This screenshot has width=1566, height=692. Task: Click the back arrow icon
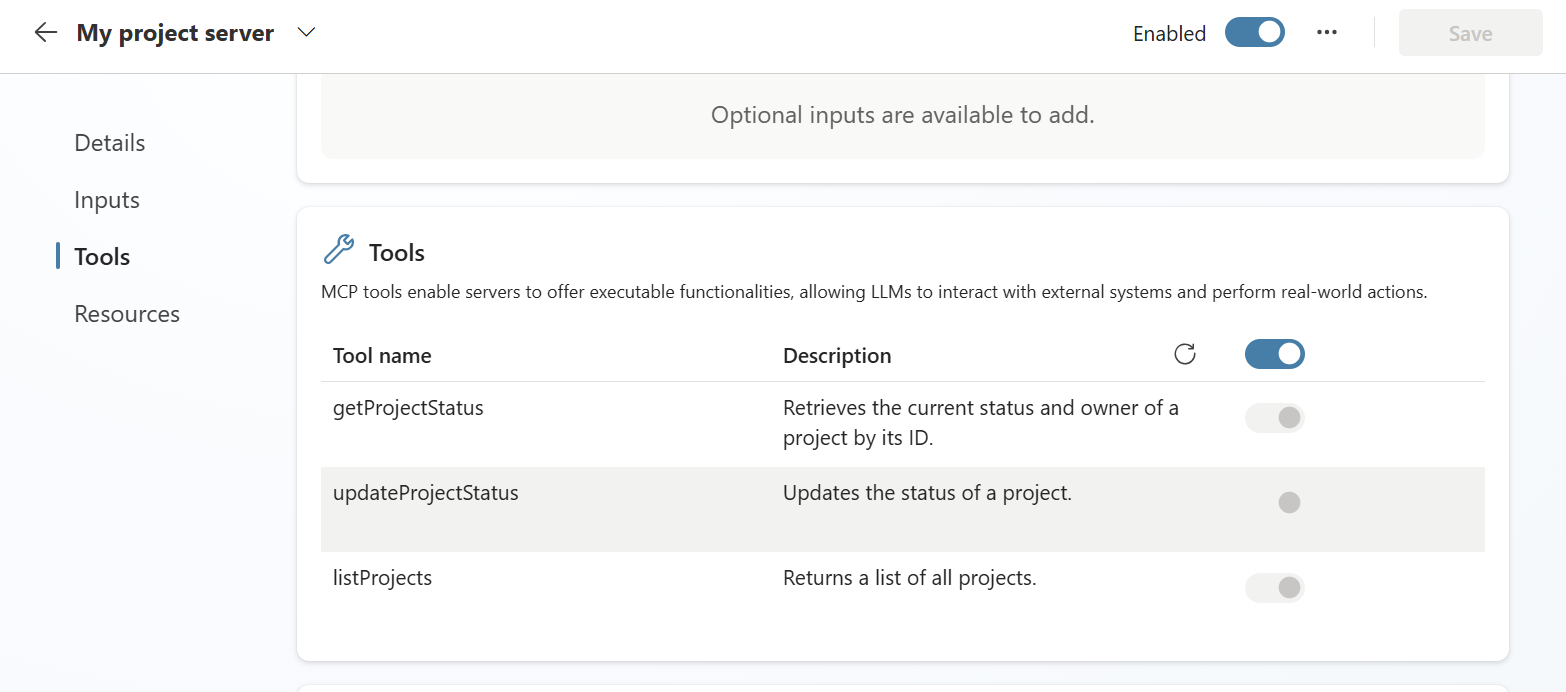coord(45,33)
